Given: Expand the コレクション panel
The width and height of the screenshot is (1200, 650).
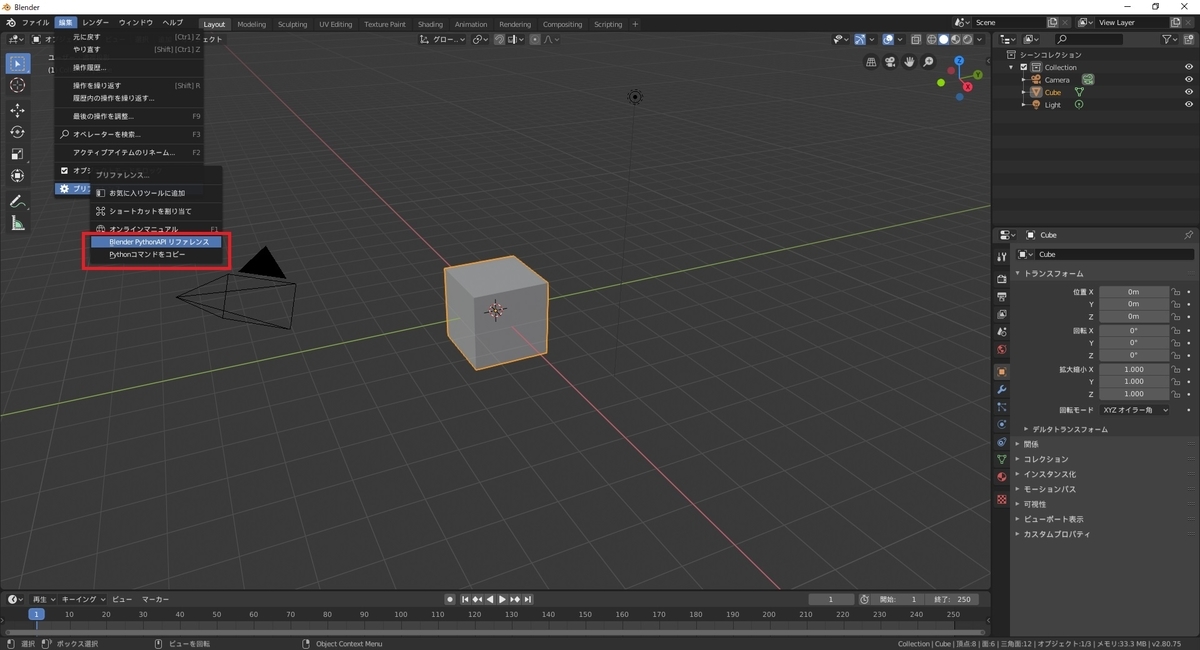Looking at the screenshot, I should tap(1045, 459).
